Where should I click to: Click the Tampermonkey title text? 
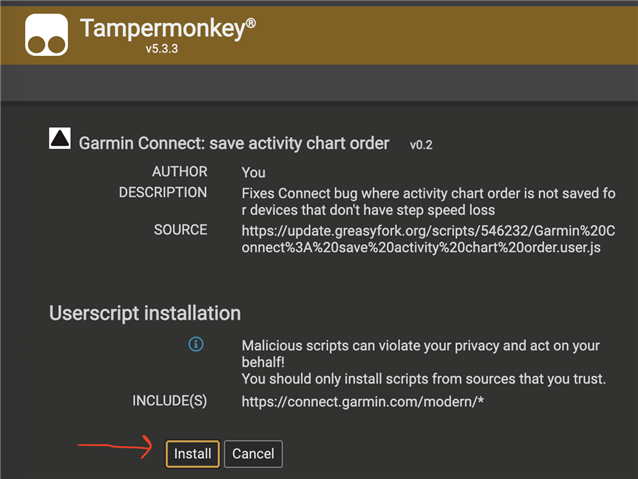point(168,28)
